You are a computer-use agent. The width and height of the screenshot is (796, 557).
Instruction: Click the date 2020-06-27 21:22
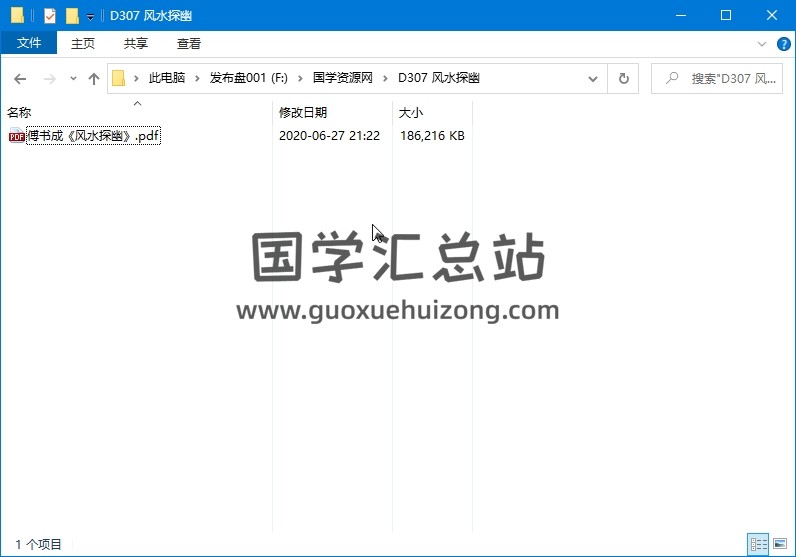point(329,136)
